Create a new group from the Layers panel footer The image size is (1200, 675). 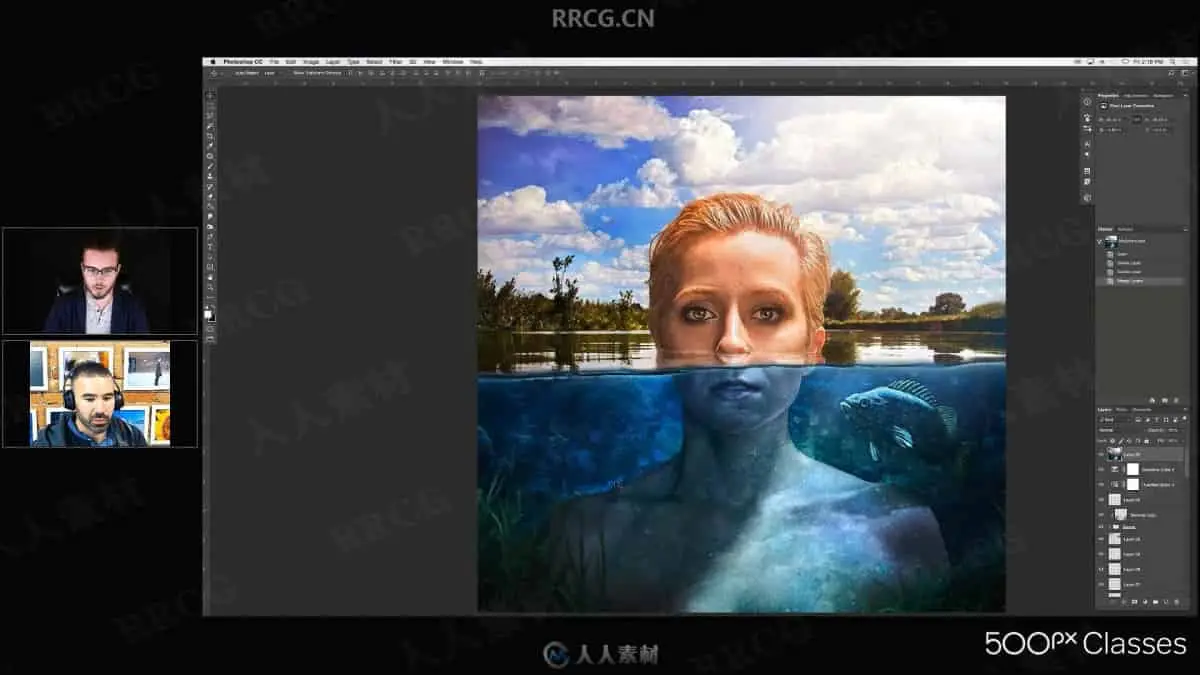coord(1156,602)
